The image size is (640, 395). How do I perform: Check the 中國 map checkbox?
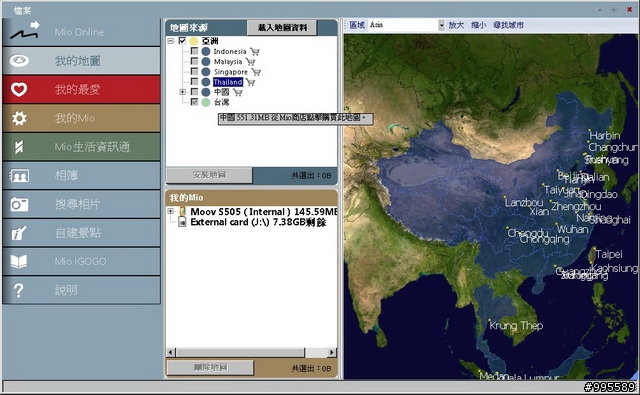point(194,92)
